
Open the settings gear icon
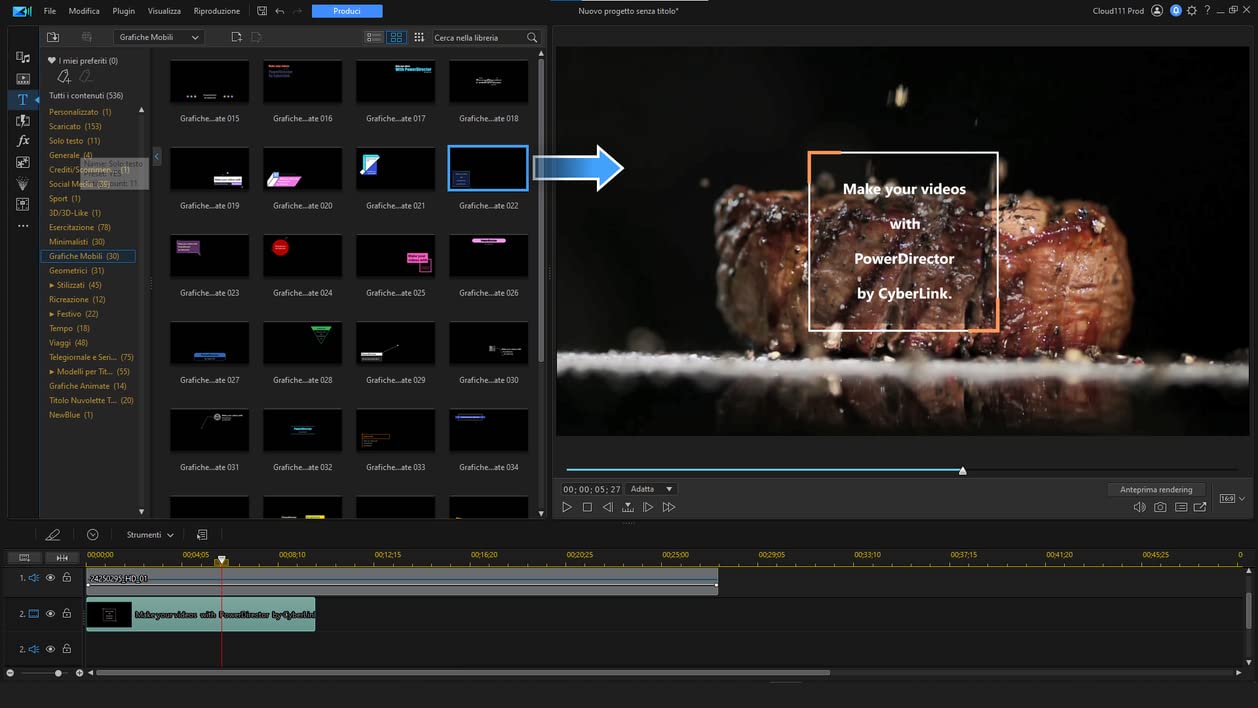pyautogui.click(x=1191, y=11)
